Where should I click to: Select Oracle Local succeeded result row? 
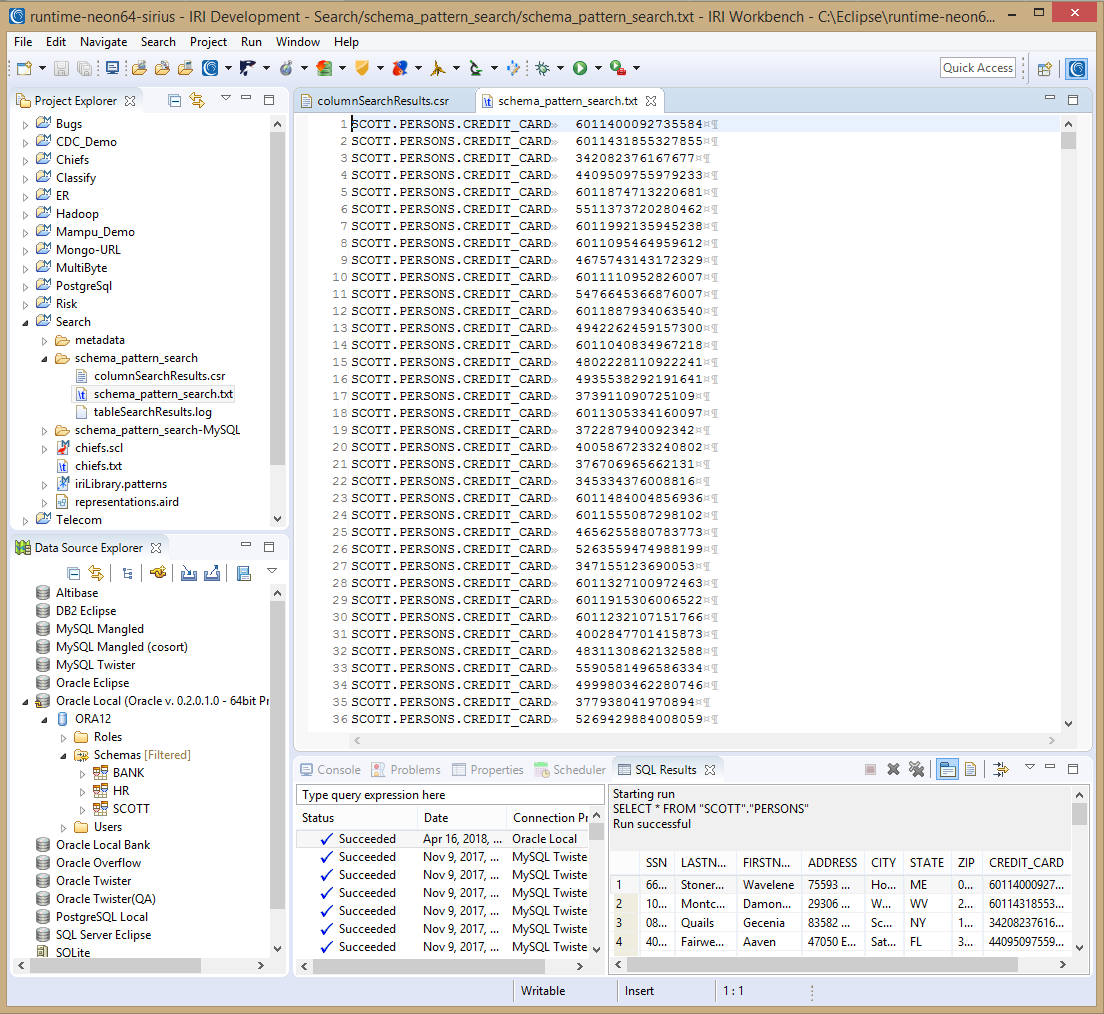(441, 839)
